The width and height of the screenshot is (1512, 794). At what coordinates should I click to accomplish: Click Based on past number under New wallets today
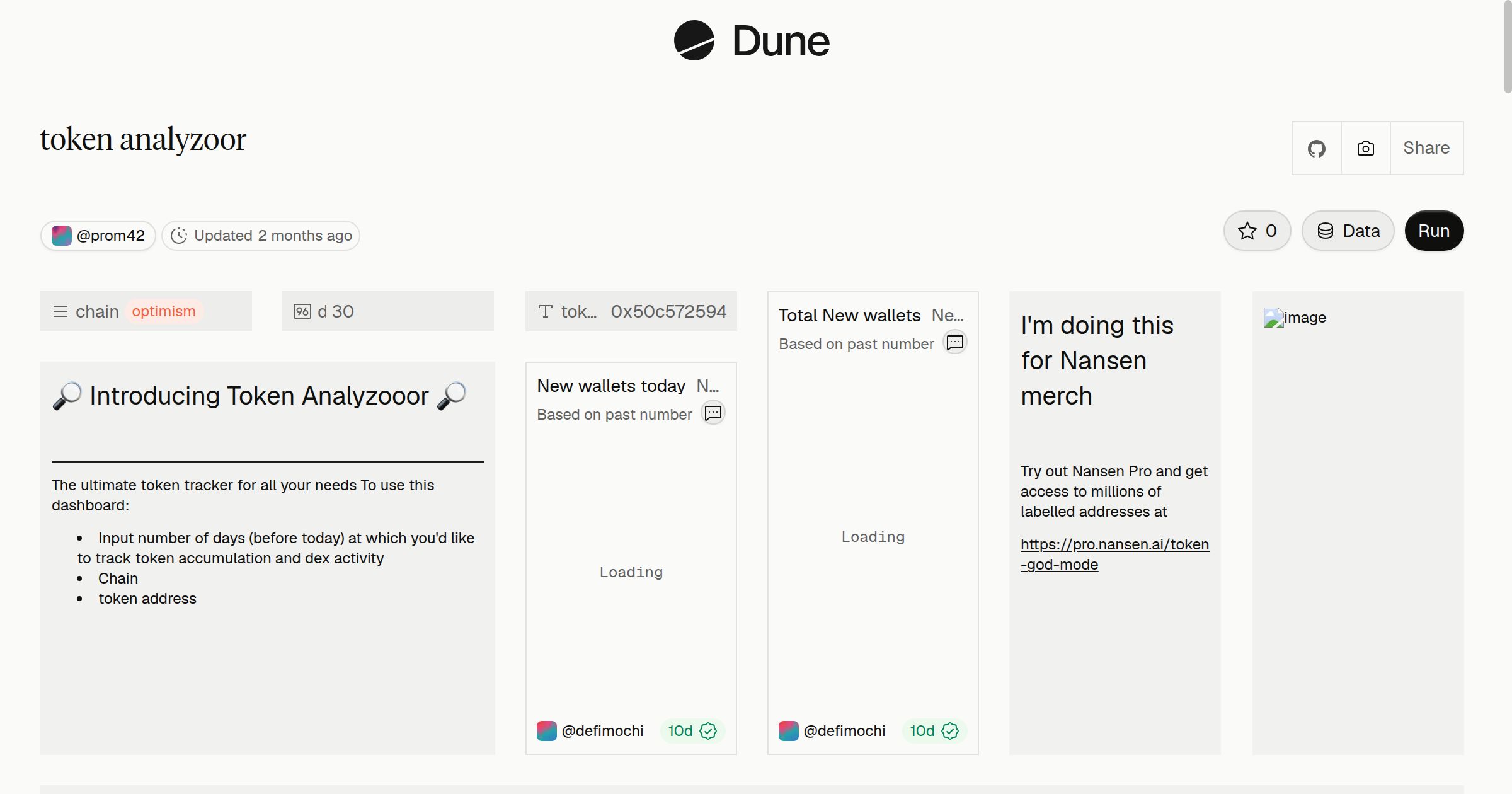(x=614, y=415)
